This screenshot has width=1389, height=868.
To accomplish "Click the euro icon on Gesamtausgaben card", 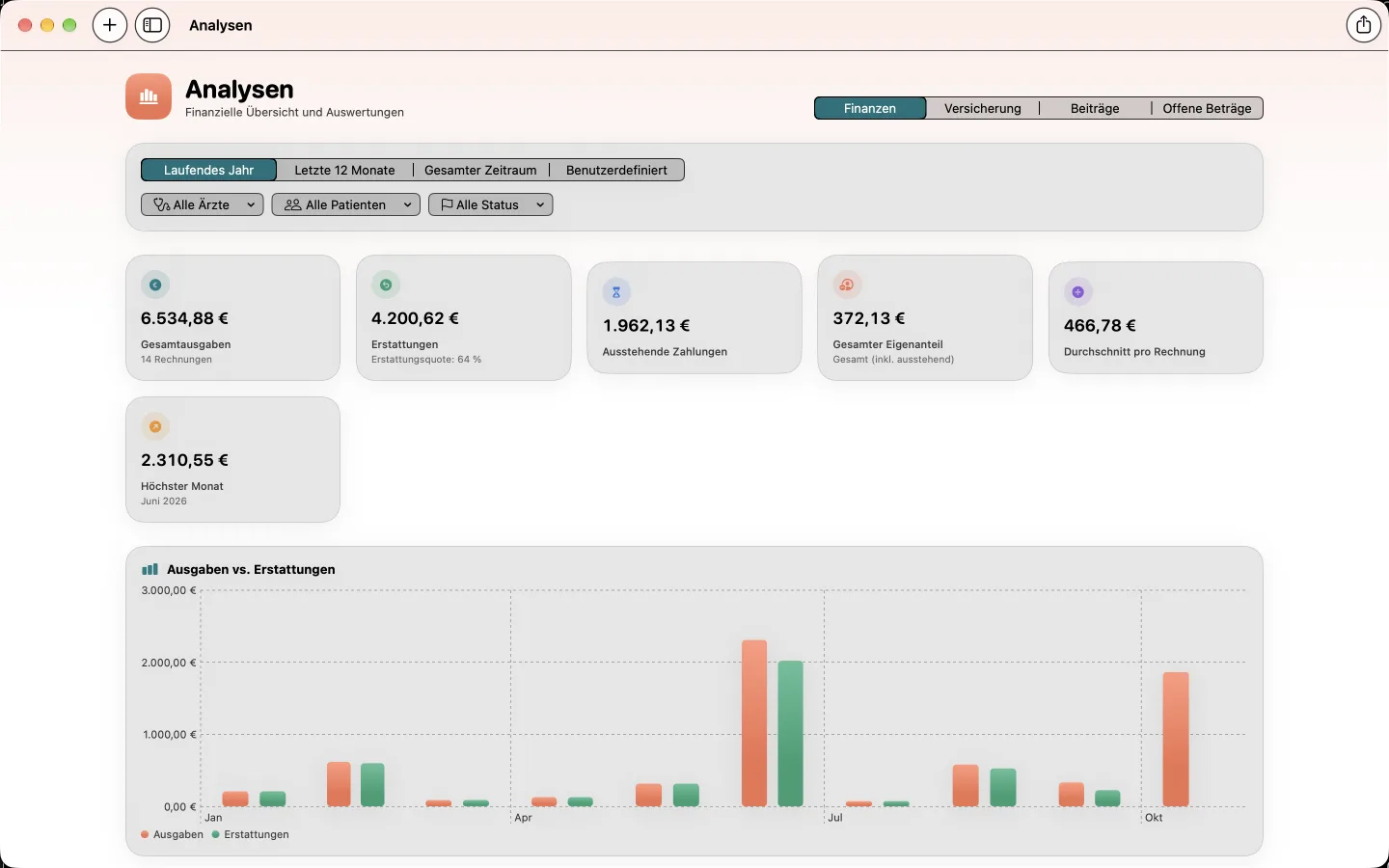I will coord(155,285).
